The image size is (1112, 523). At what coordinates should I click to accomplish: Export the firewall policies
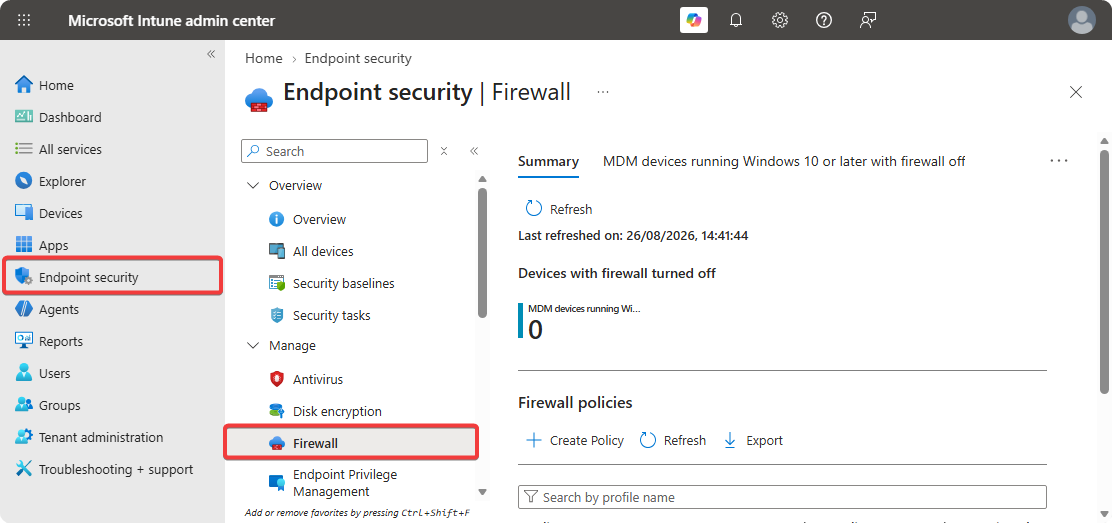tap(752, 441)
